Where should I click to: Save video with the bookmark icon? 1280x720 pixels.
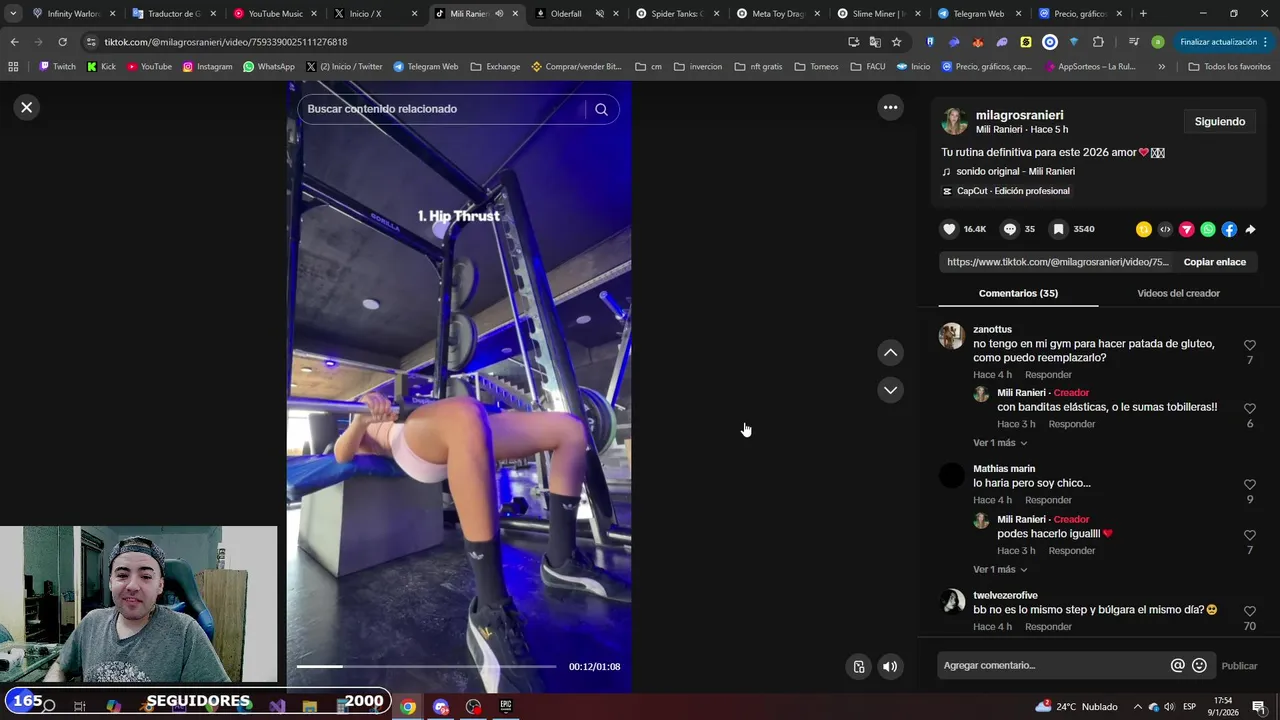(1058, 229)
